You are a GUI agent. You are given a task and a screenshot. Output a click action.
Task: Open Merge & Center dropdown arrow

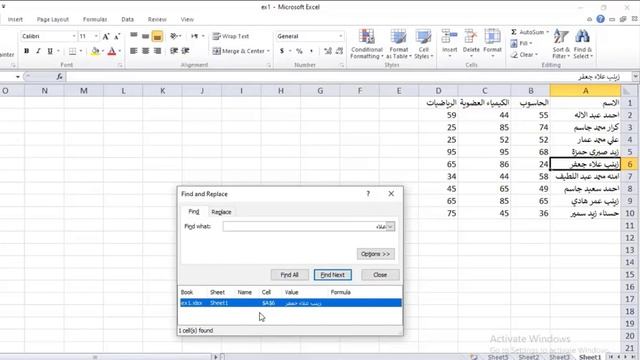(268, 51)
